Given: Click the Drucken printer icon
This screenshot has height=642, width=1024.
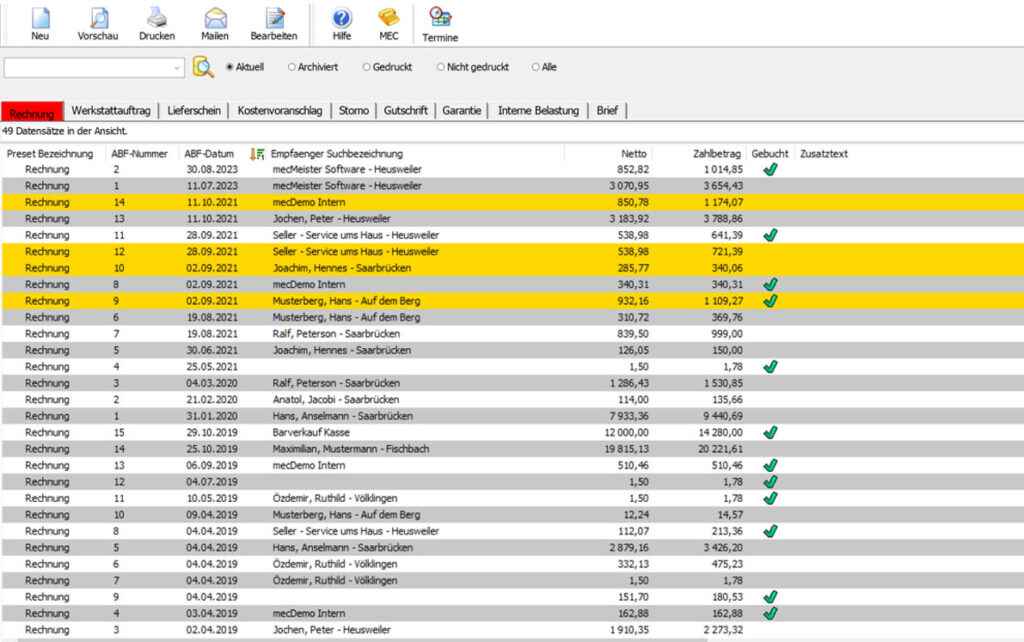Looking at the screenshot, I should 157,18.
